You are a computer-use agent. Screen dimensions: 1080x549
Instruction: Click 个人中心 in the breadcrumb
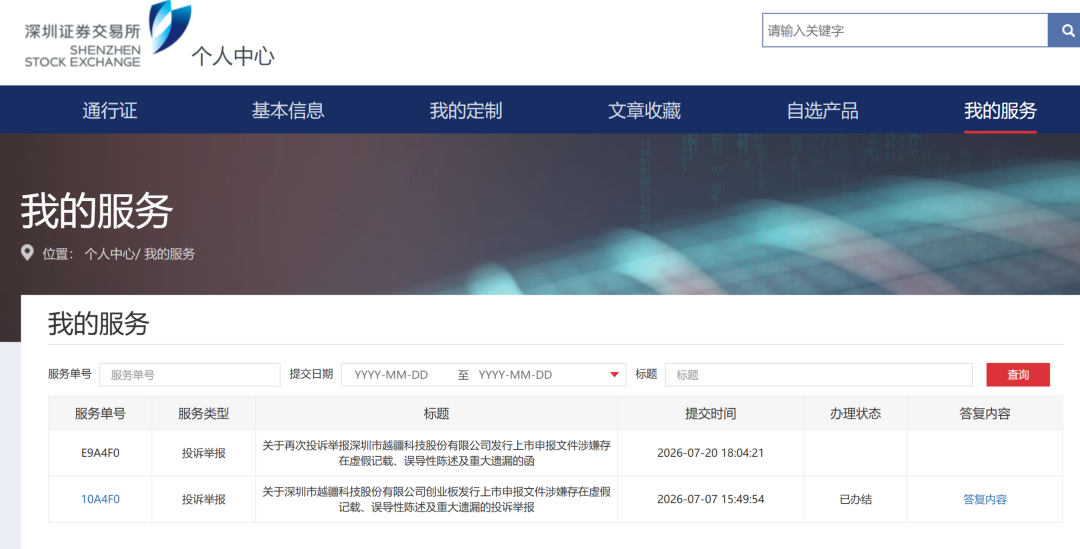[x=110, y=253]
